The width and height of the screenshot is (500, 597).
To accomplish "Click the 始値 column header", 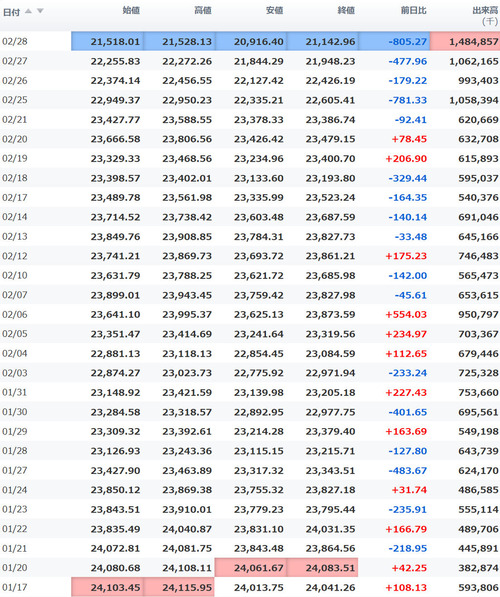I will (x=131, y=11).
